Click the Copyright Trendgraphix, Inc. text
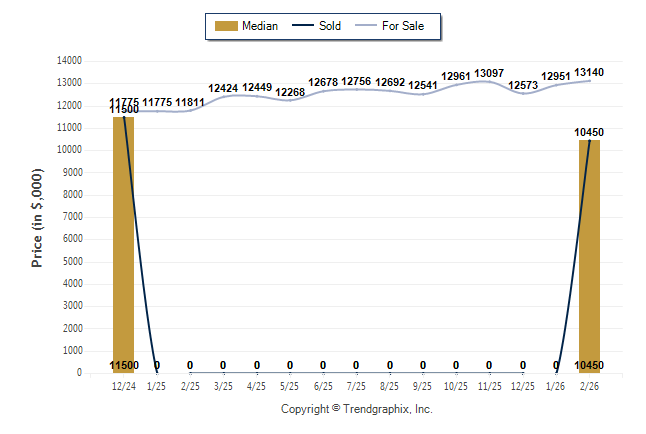646x434 pixels. pyautogui.click(x=356, y=409)
